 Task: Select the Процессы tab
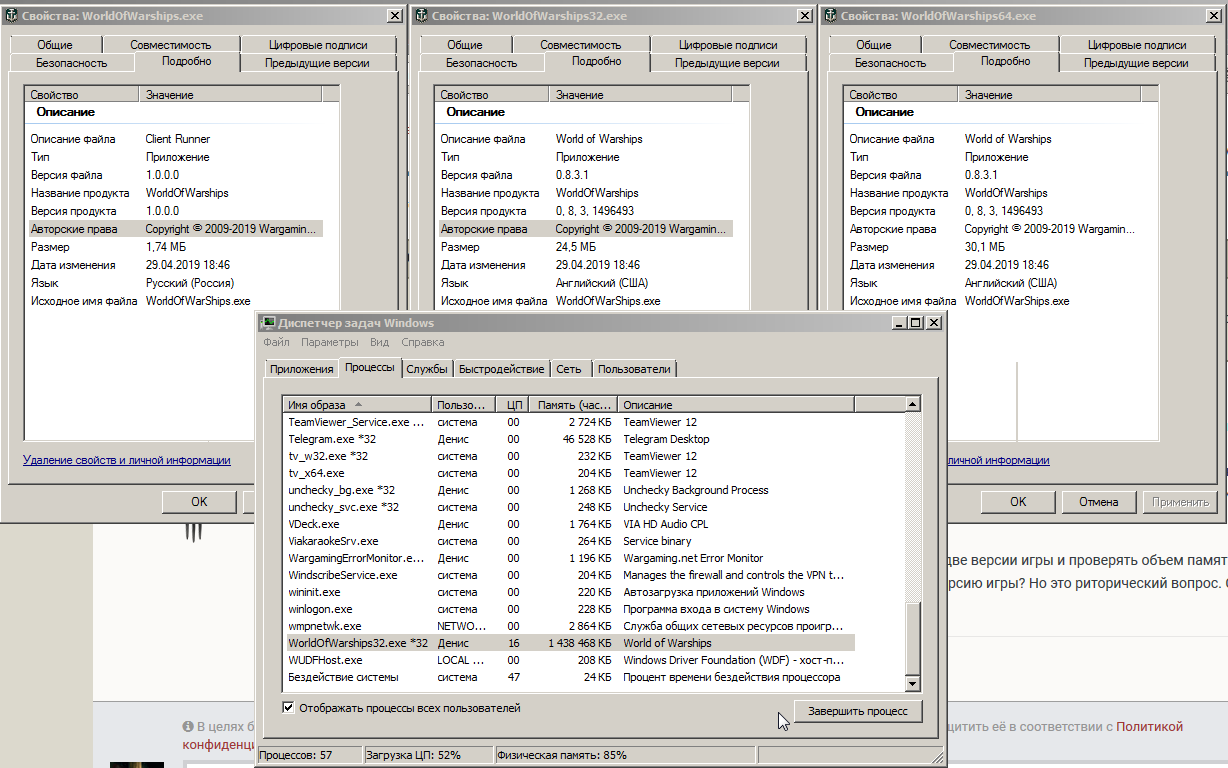[370, 367]
